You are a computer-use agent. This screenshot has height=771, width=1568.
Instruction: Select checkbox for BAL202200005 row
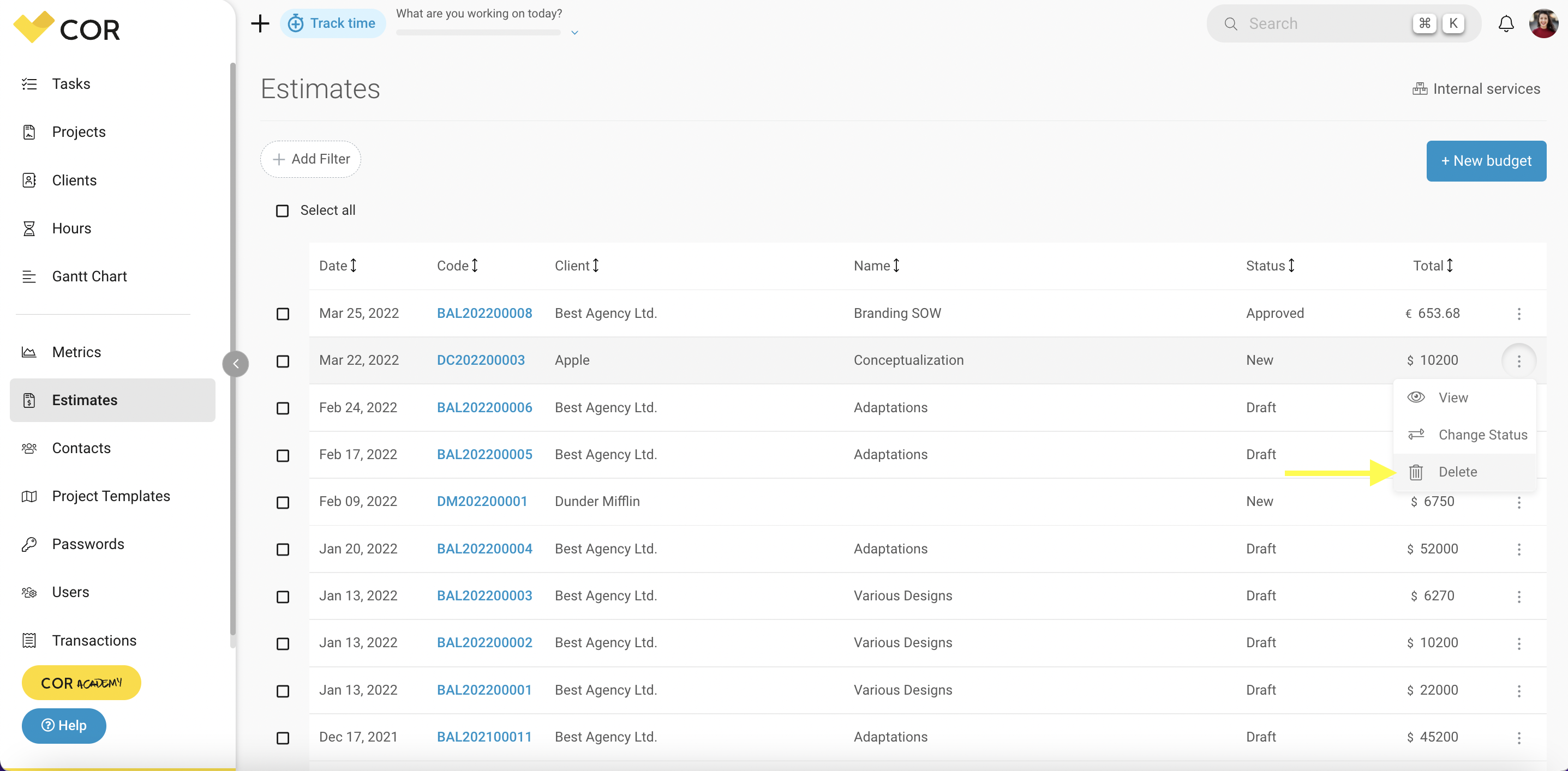[283, 456]
